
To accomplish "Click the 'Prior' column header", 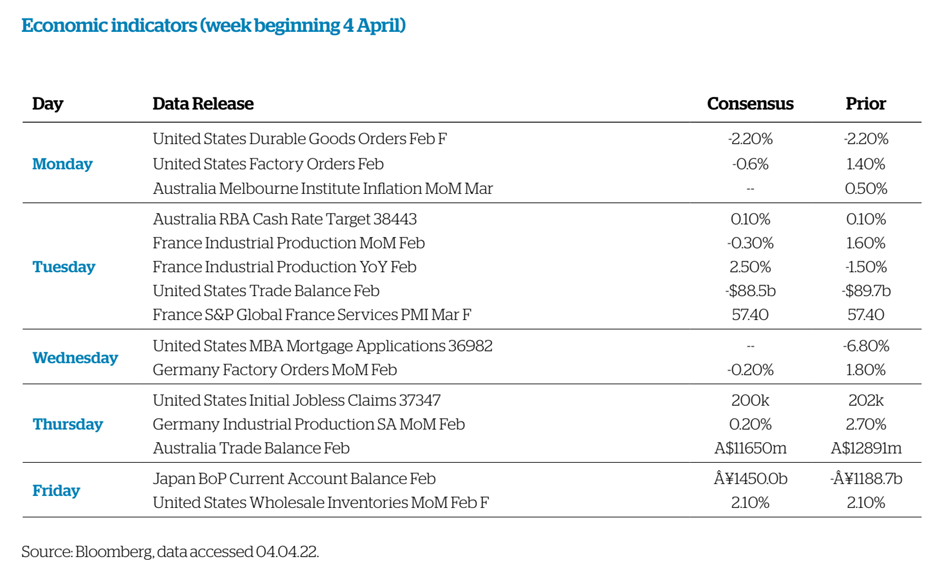I will pos(865,104).
